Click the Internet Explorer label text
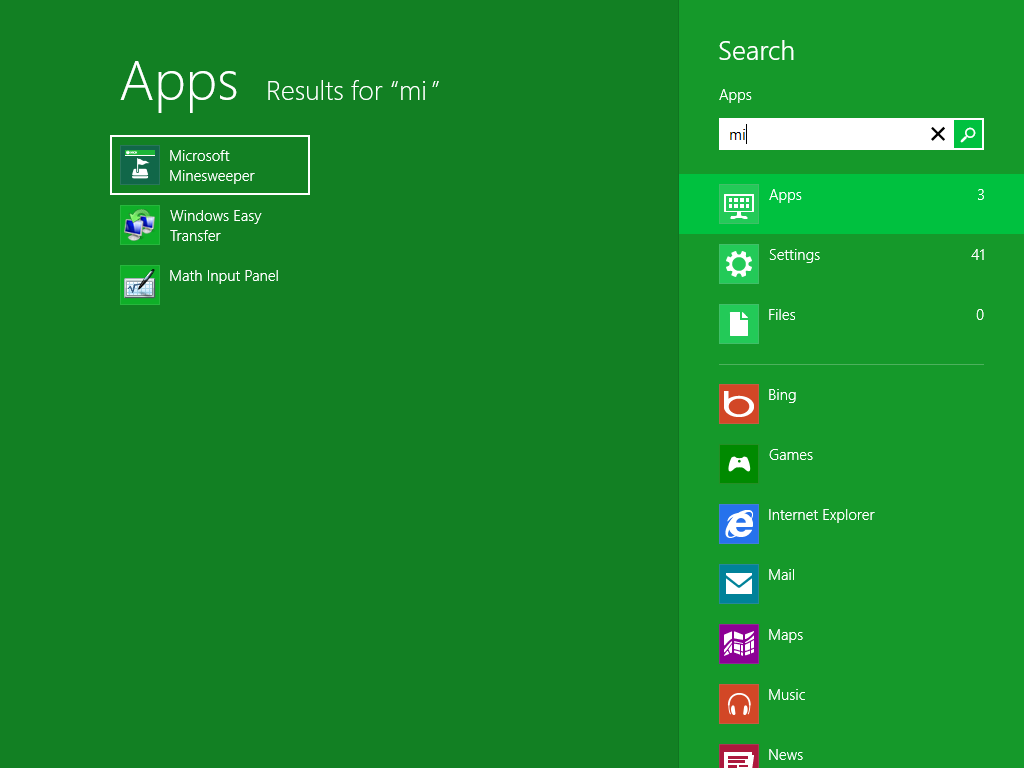 [x=821, y=515]
